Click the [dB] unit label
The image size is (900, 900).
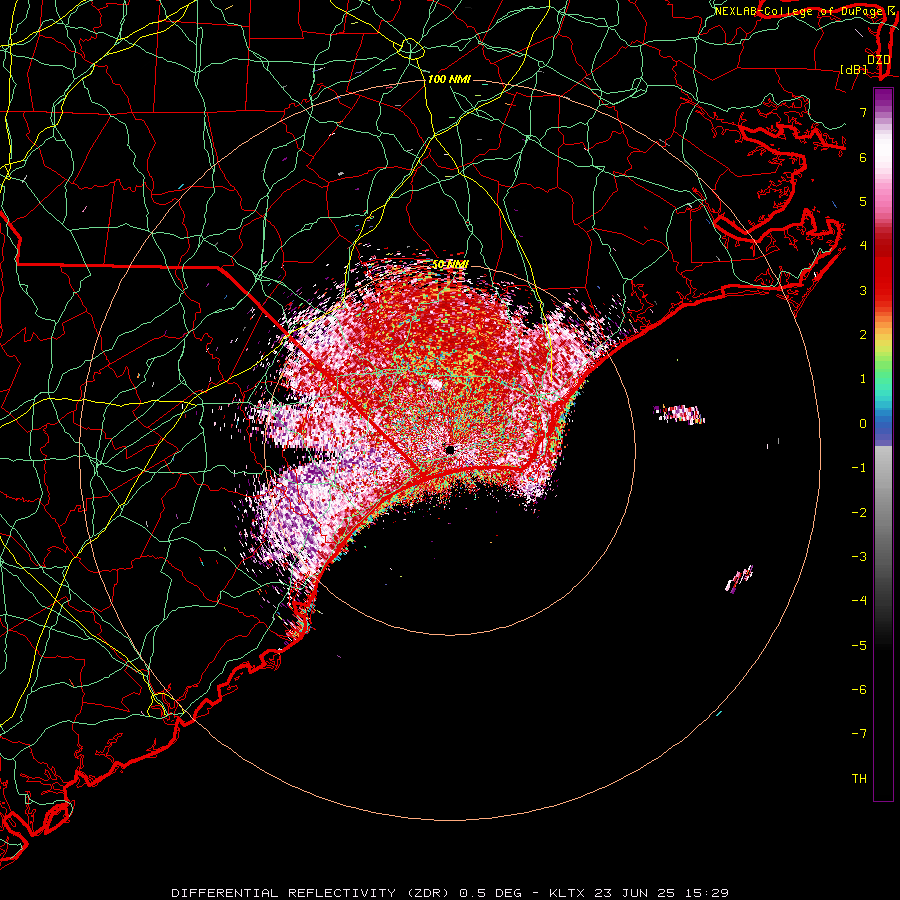854,69
